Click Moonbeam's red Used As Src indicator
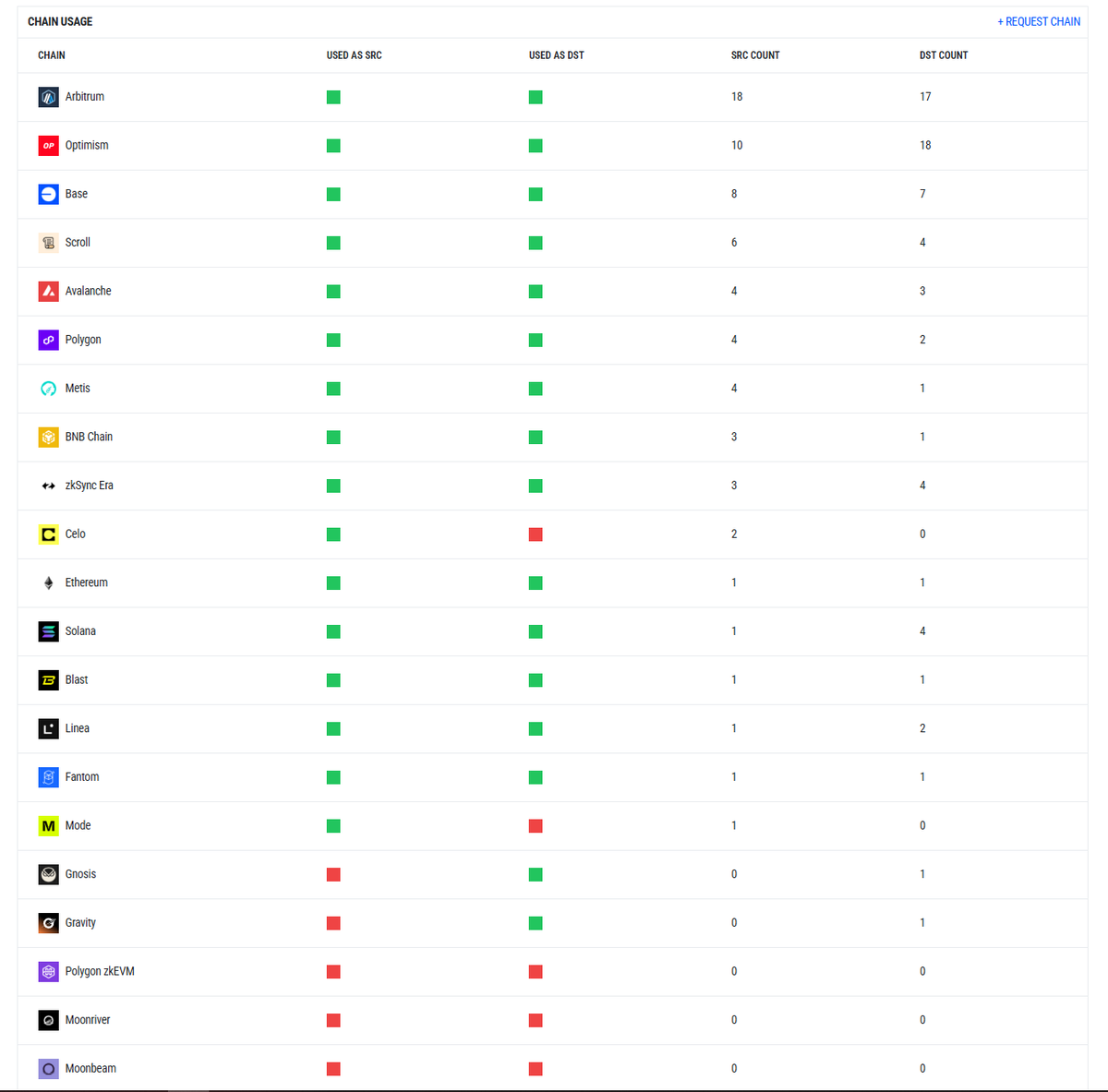 (333, 1069)
